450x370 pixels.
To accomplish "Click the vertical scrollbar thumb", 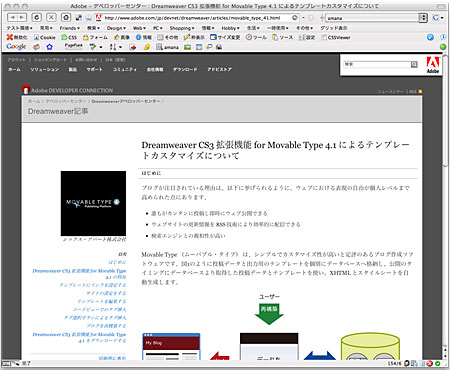I will 445,112.
